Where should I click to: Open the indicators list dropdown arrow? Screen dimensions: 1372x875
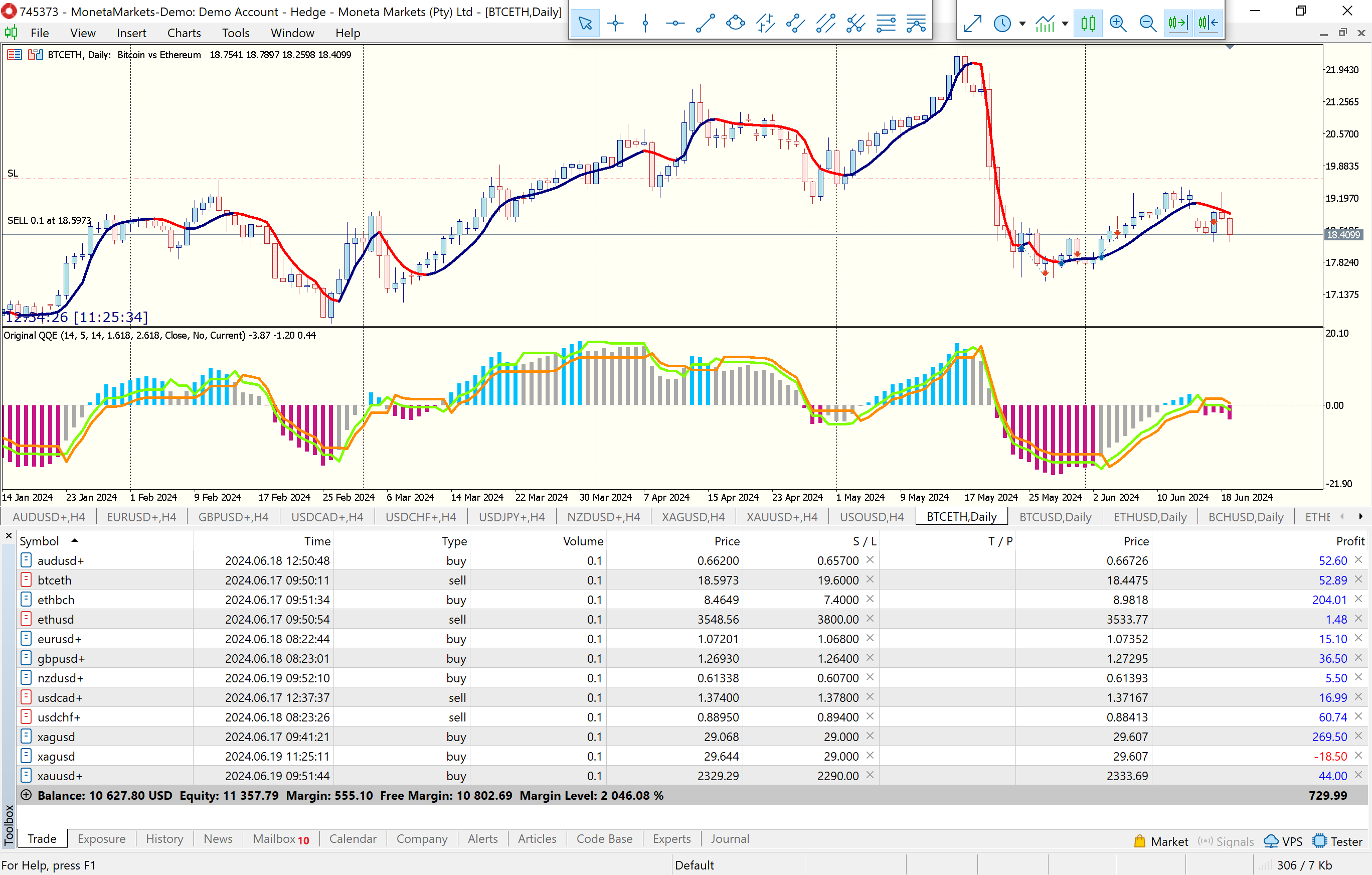click(x=1065, y=24)
